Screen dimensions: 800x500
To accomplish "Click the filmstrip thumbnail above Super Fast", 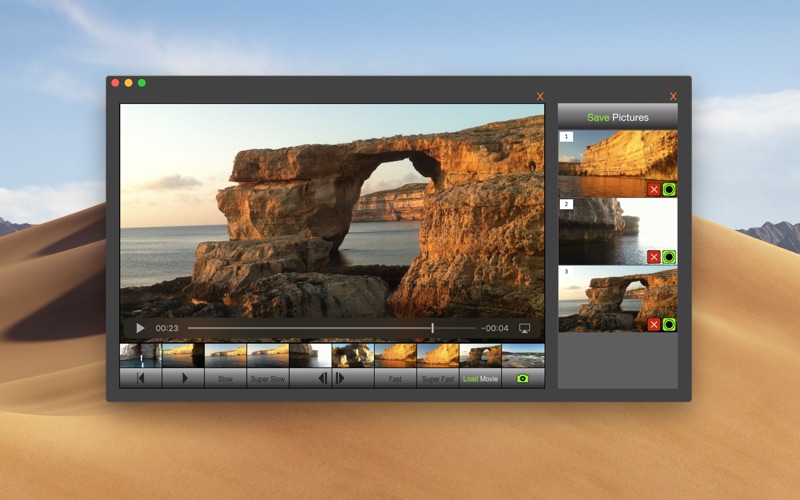I will point(438,355).
